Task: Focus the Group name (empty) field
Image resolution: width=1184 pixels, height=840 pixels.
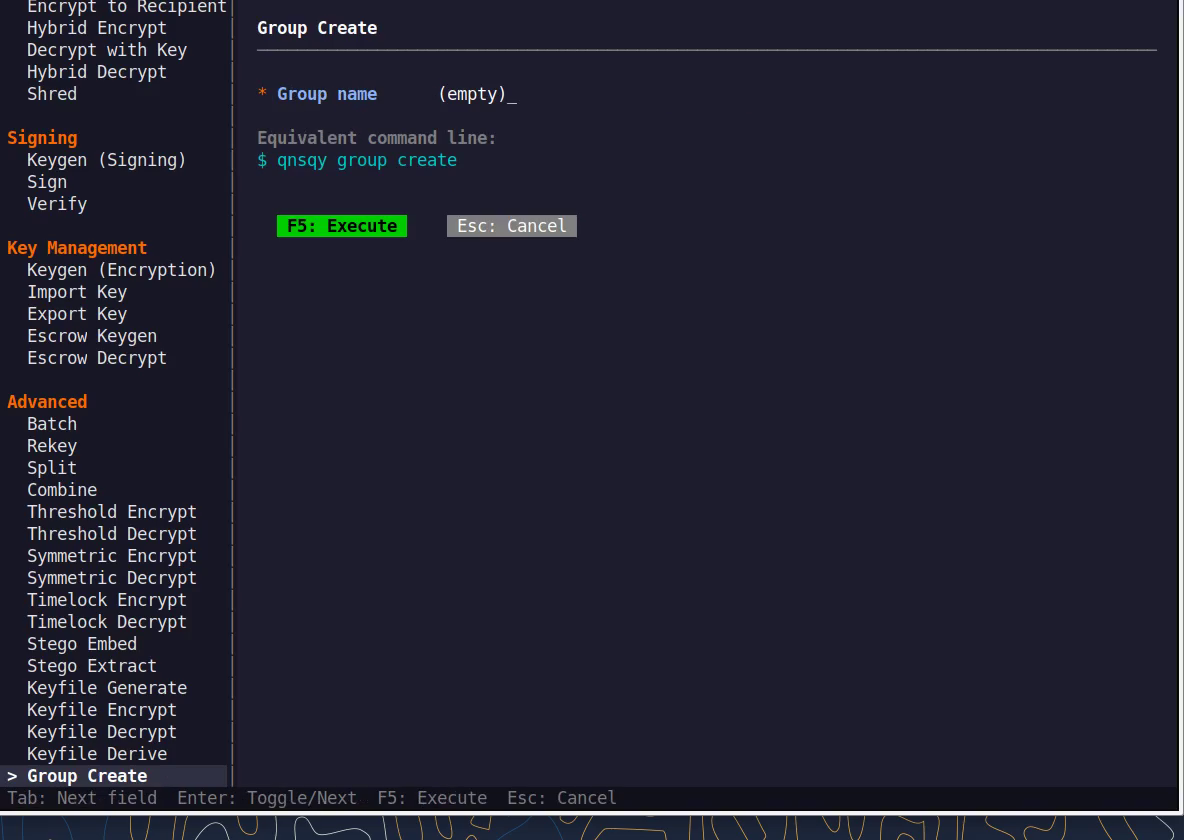Action: point(477,94)
